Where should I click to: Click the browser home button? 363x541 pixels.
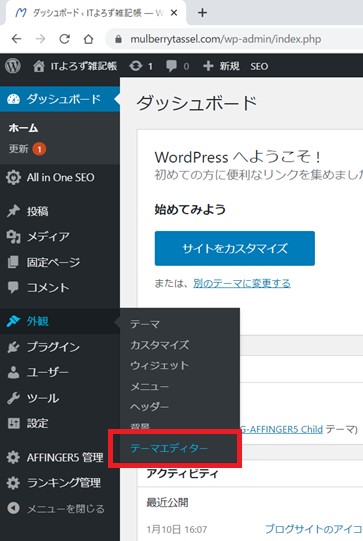pyautogui.click(x=89, y=39)
